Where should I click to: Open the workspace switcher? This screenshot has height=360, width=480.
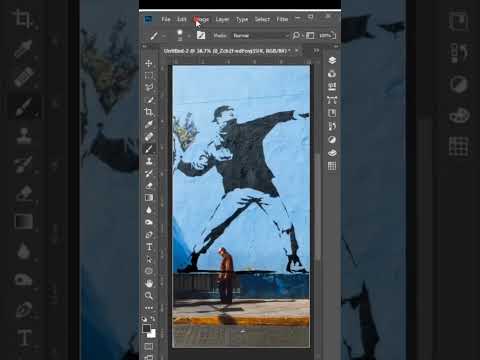(310, 35)
